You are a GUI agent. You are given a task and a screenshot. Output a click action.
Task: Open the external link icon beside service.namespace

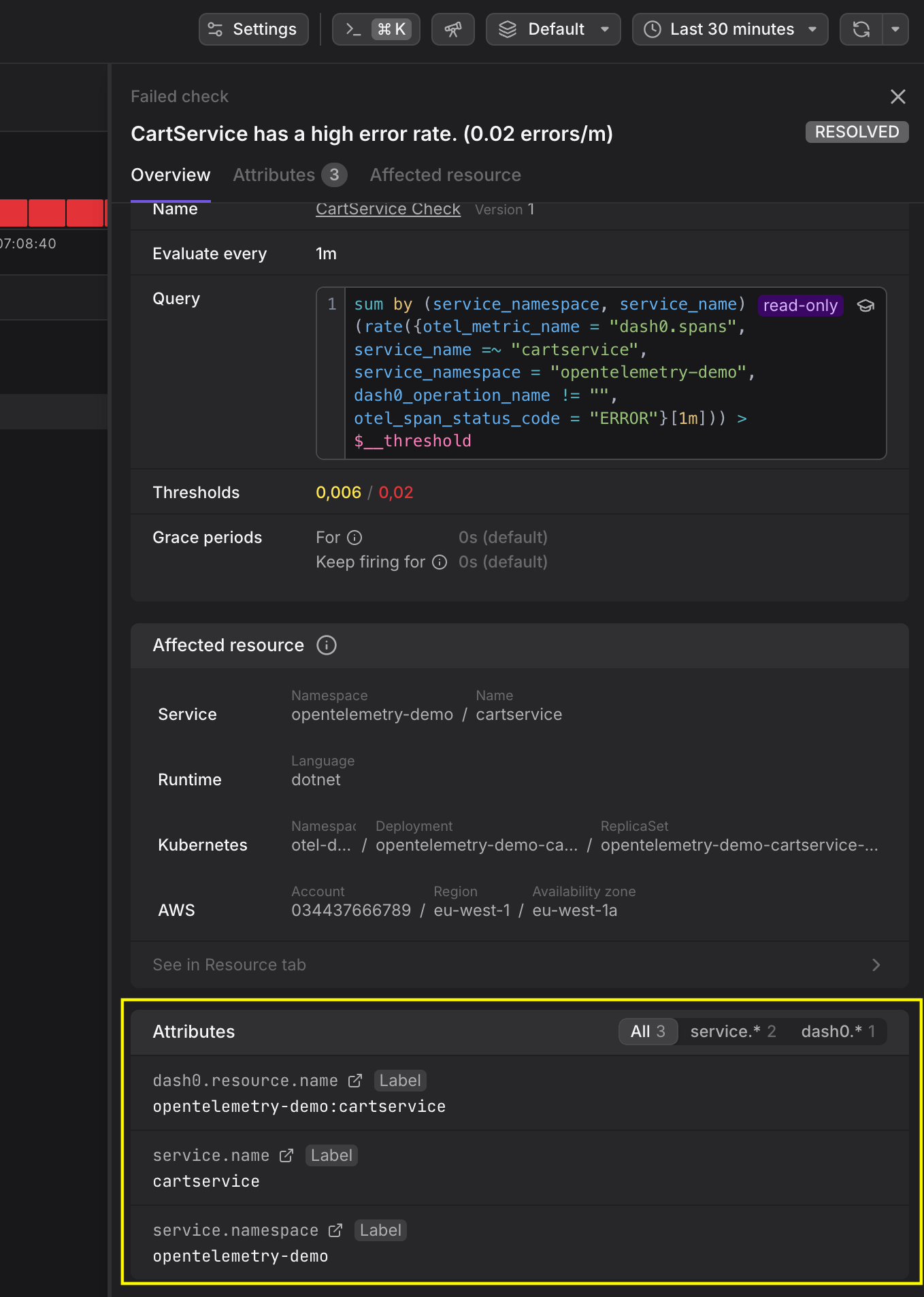click(x=335, y=1230)
